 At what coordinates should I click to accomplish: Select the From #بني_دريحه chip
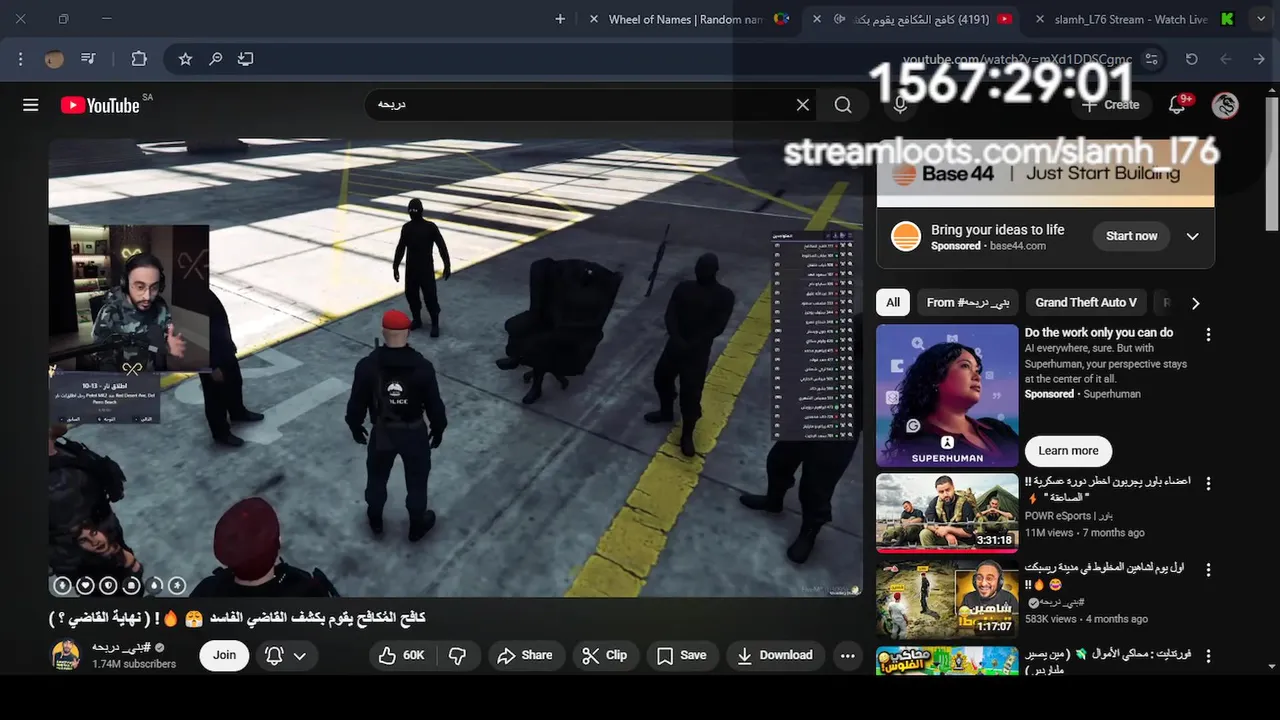pyautogui.click(x=967, y=302)
